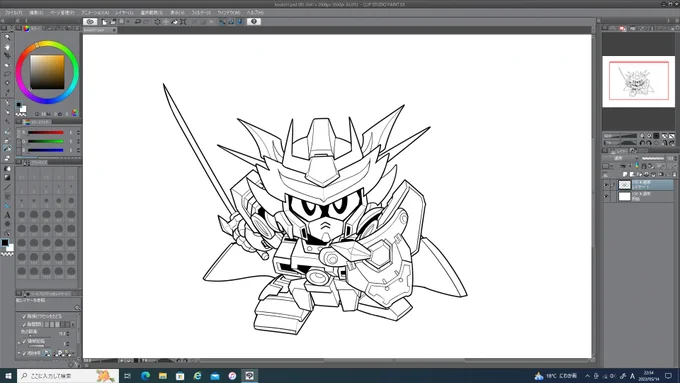Toggle snap to ruler icon in command bar

(222, 21)
